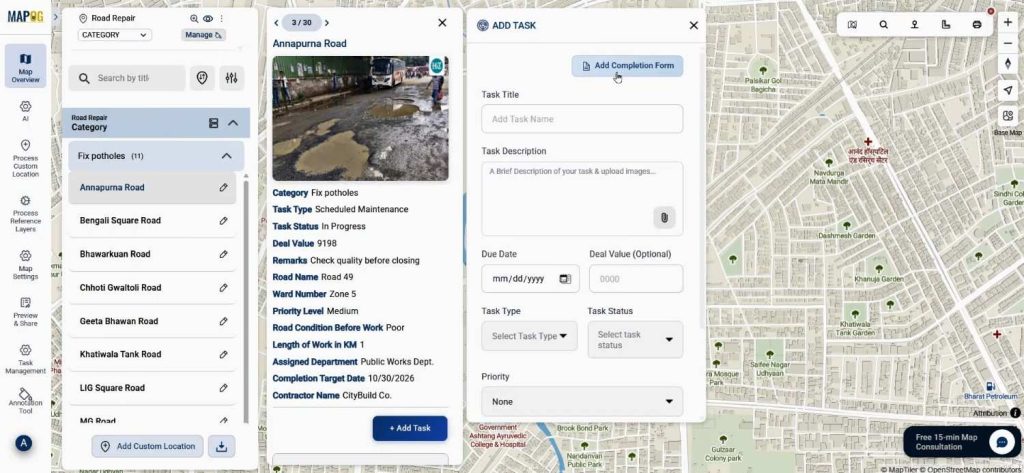Open Task Management in left sidebar
The height and width of the screenshot is (473, 1024).
(x=25, y=358)
